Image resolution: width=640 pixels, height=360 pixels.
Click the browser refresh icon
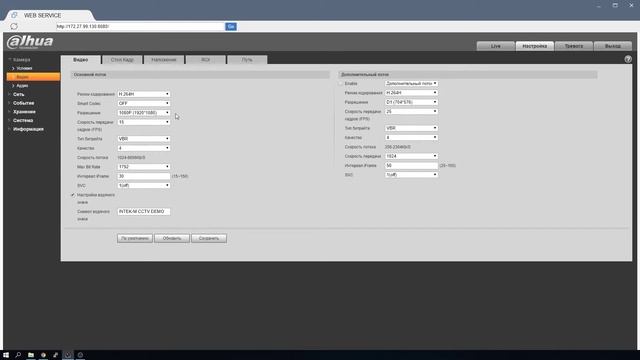14,27
